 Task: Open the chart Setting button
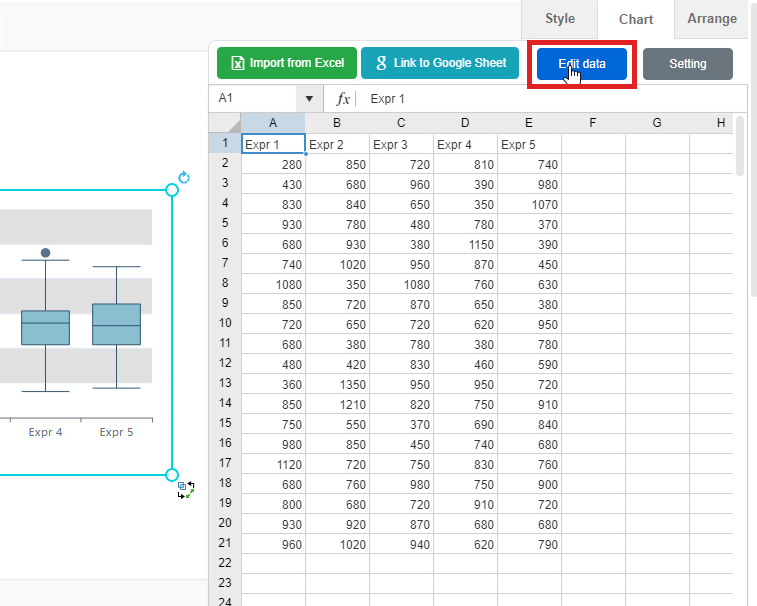tap(687, 64)
